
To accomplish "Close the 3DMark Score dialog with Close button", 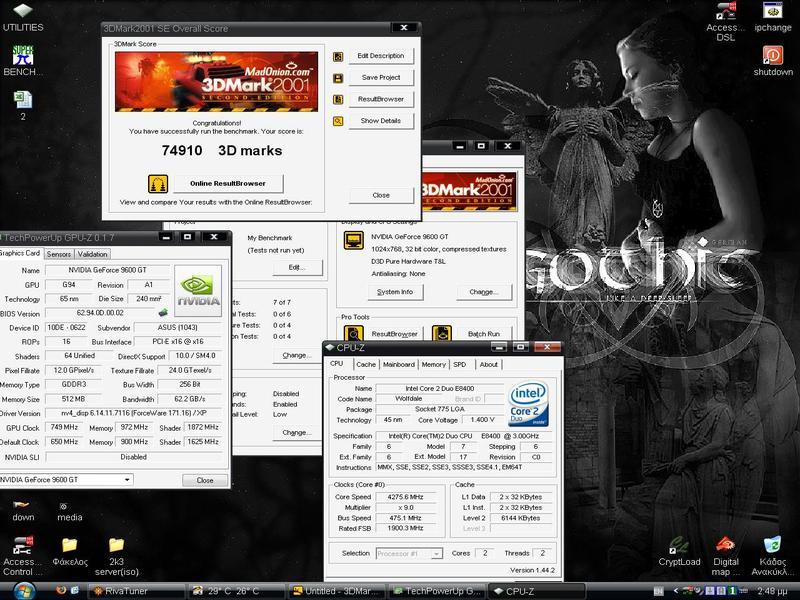I will point(381,195).
